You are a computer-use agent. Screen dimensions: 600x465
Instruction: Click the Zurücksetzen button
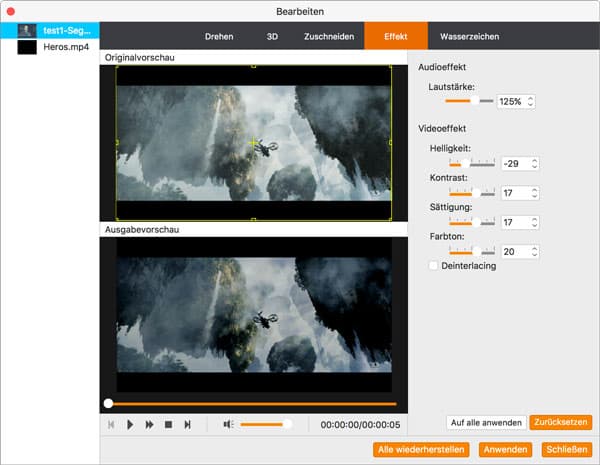pyautogui.click(x=561, y=422)
